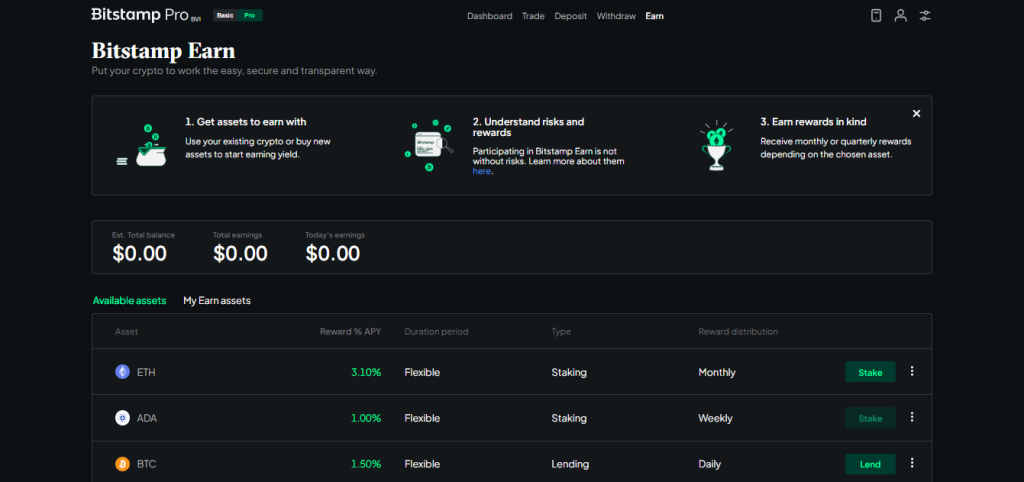This screenshot has height=482, width=1024.
Task: Click the BTC asset name
Action: [146, 464]
